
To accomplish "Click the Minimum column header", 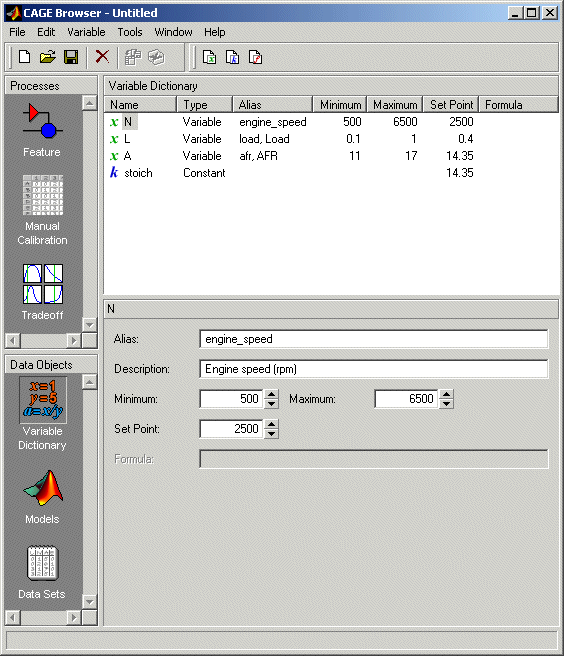I will pyautogui.click(x=340, y=105).
